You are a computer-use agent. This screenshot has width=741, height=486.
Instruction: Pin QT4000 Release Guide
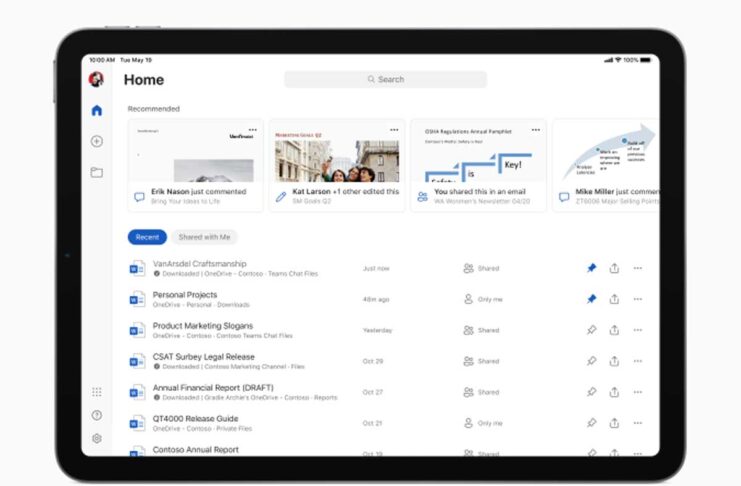592,423
